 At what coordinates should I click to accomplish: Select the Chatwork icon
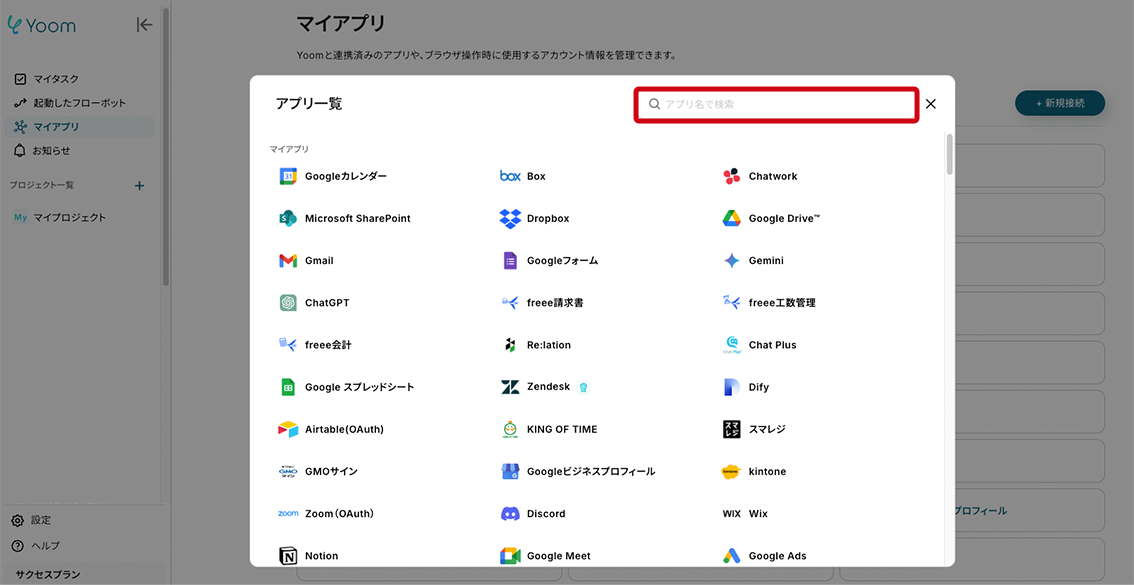(731, 176)
